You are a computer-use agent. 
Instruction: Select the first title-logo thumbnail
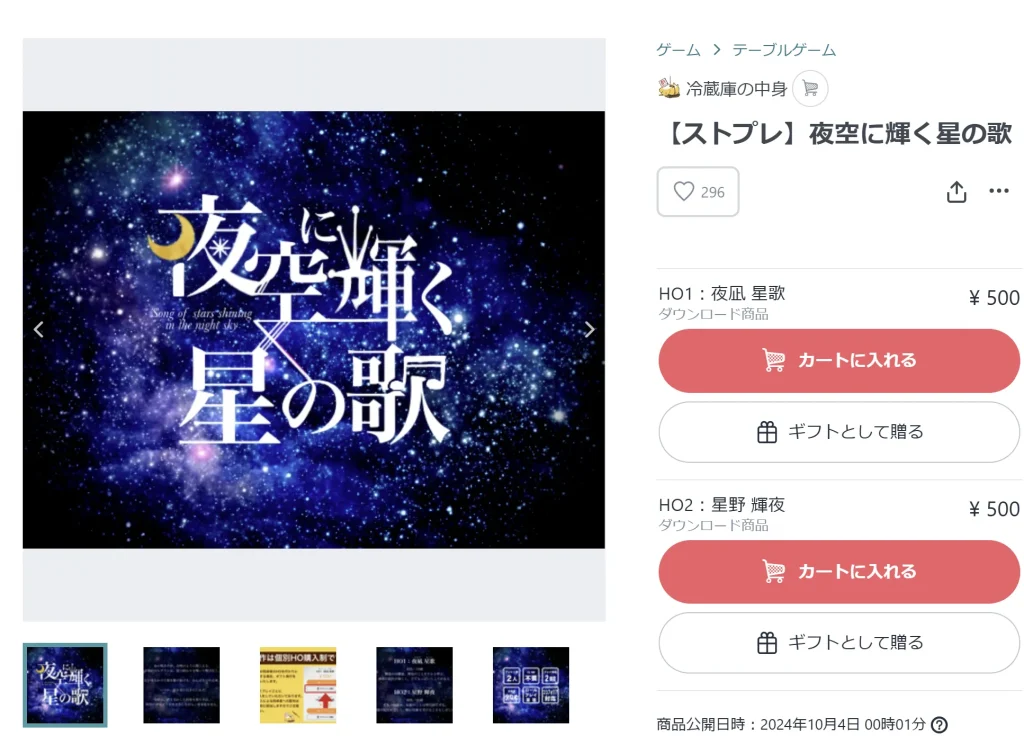pos(65,685)
